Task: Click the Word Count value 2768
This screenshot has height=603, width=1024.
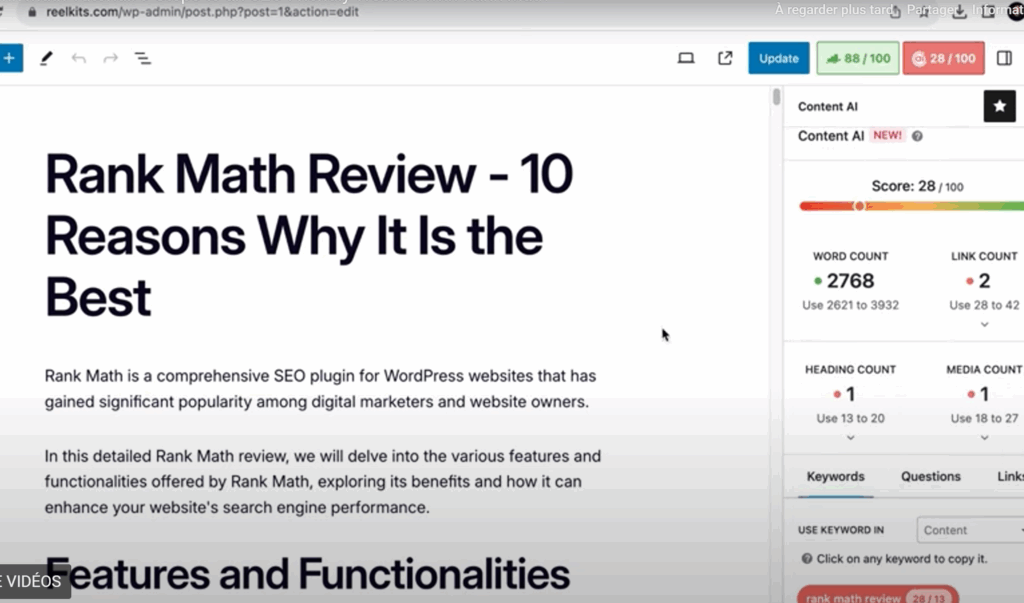Action: (850, 281)
